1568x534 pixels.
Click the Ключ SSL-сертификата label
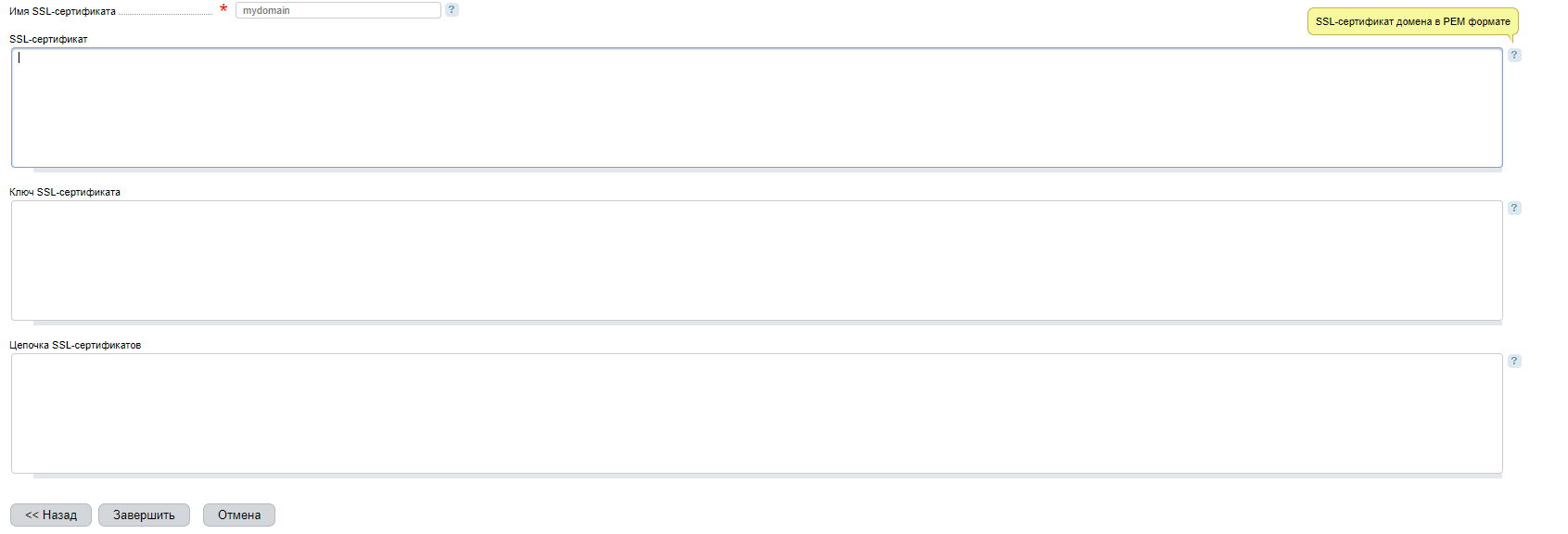[x=65, y=193]
